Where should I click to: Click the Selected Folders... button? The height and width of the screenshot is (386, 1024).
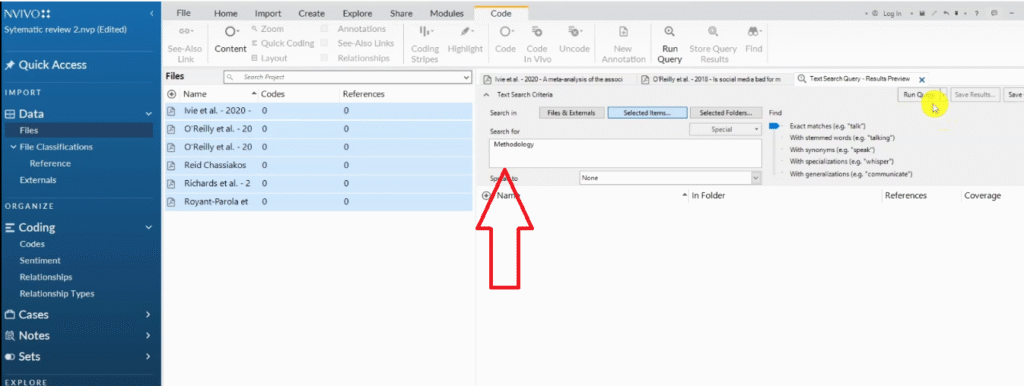726,112
